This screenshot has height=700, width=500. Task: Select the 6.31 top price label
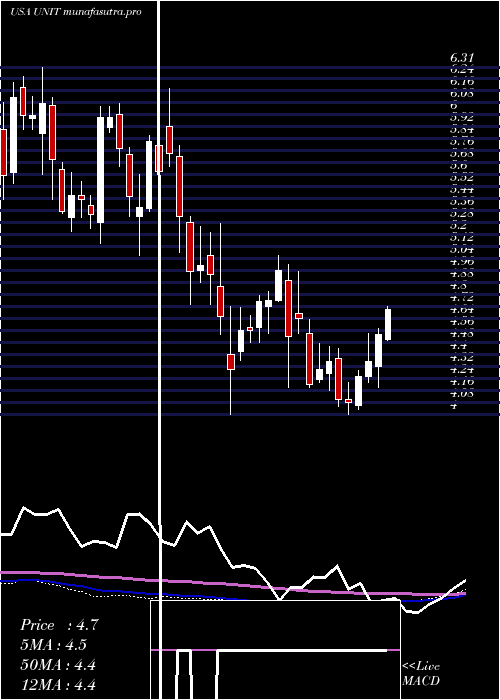tap(462, 58)
